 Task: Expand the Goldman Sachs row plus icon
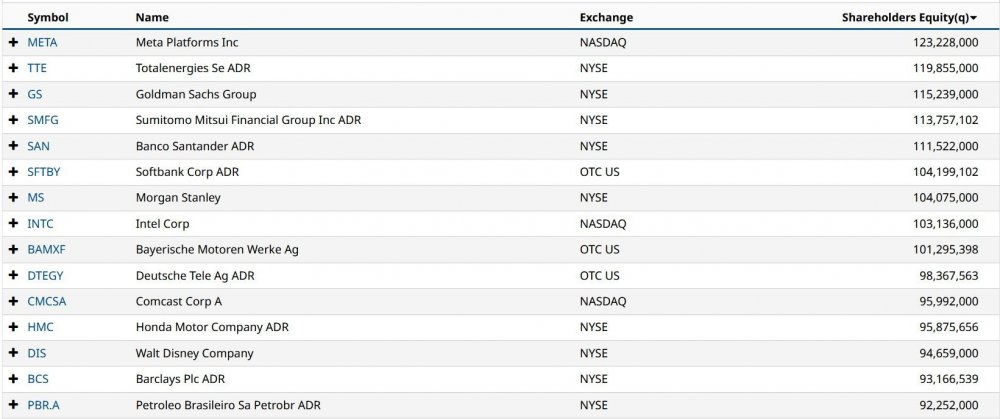(x=13, y=95)
